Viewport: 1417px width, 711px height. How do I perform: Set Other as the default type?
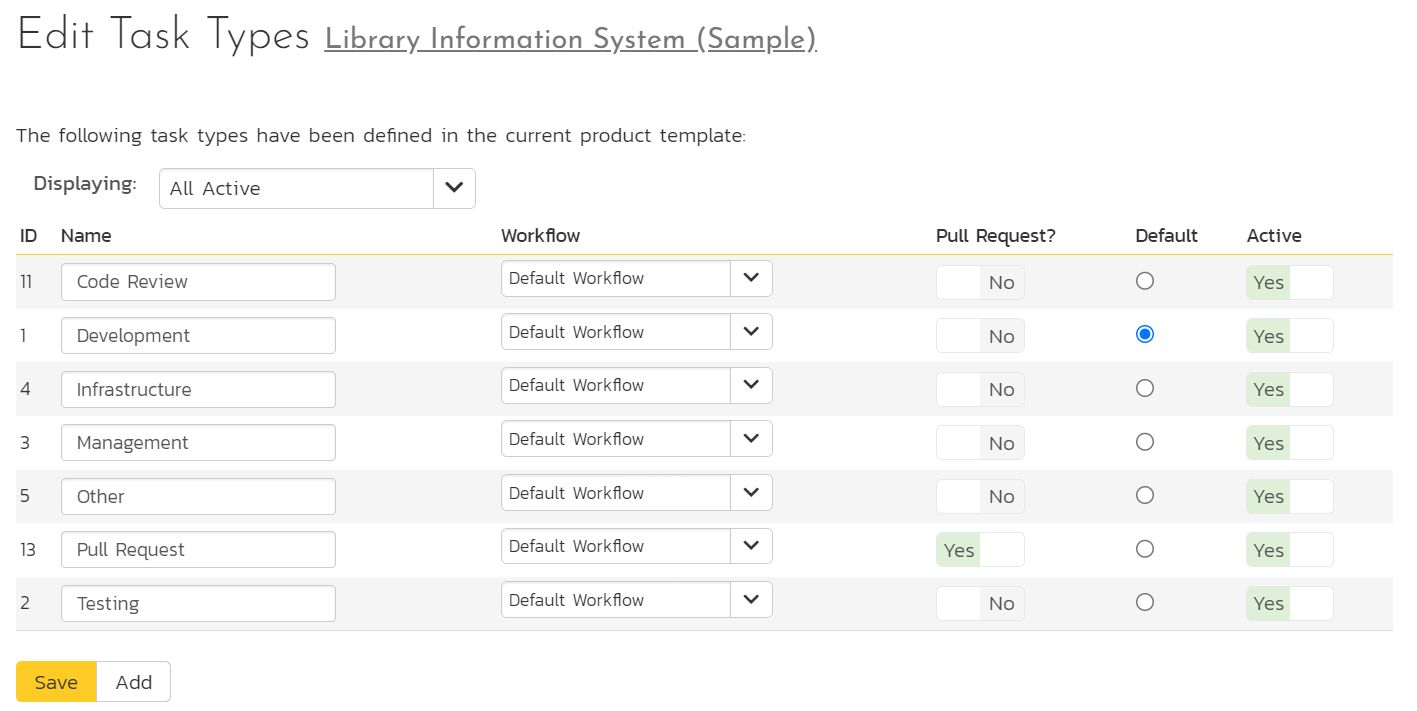(1145, 495)
